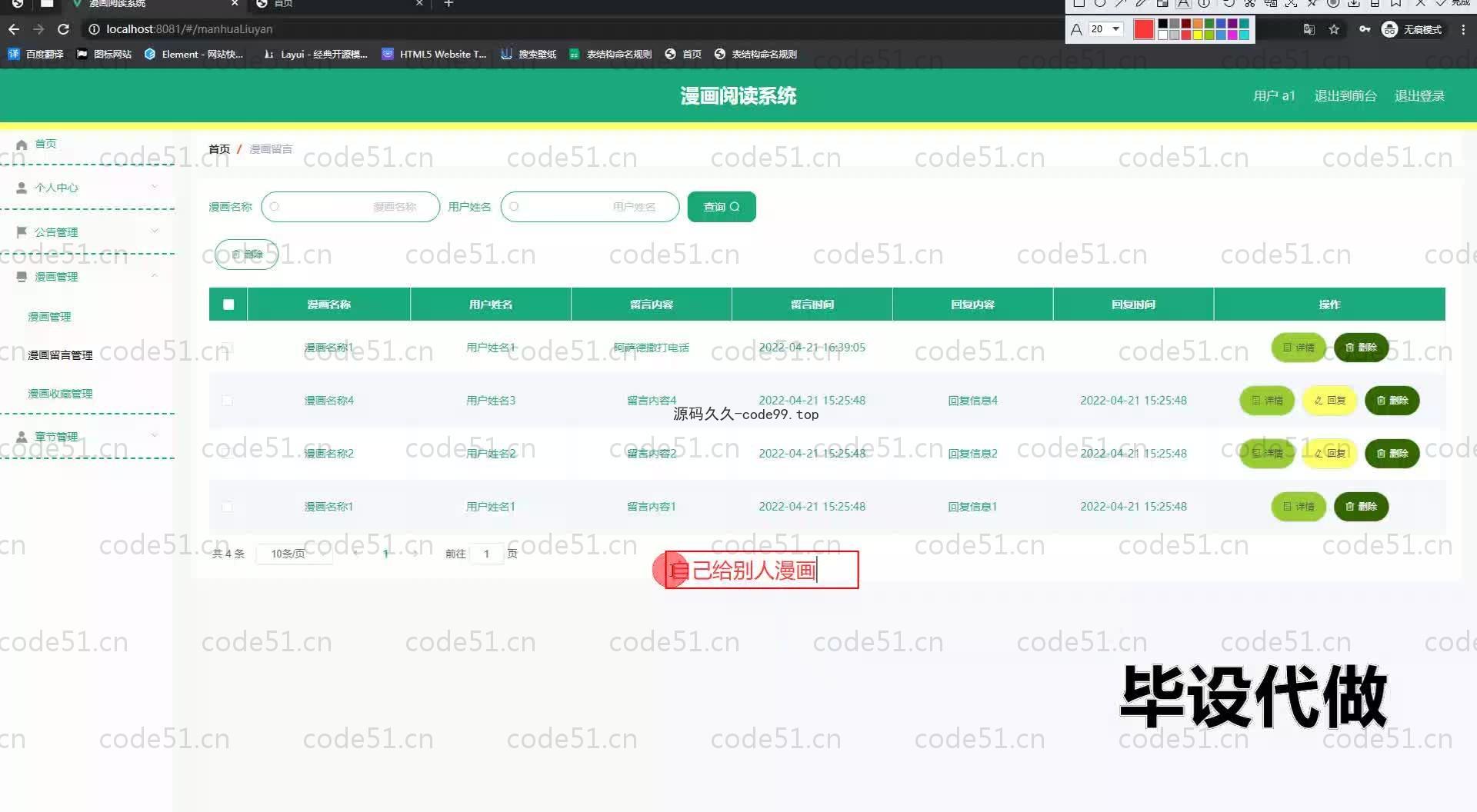Open the browser three-dot menu
Screen dimensions: 1477x812
point(1463,29)
